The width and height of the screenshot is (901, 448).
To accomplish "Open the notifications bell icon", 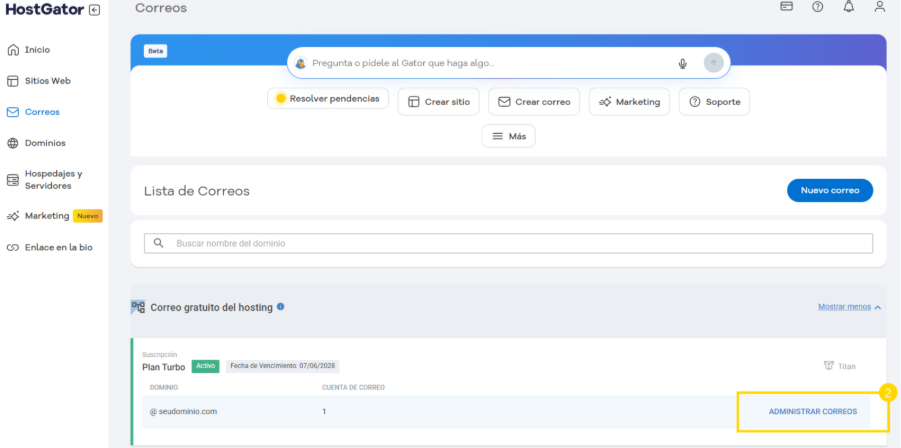I will (848, 7).
